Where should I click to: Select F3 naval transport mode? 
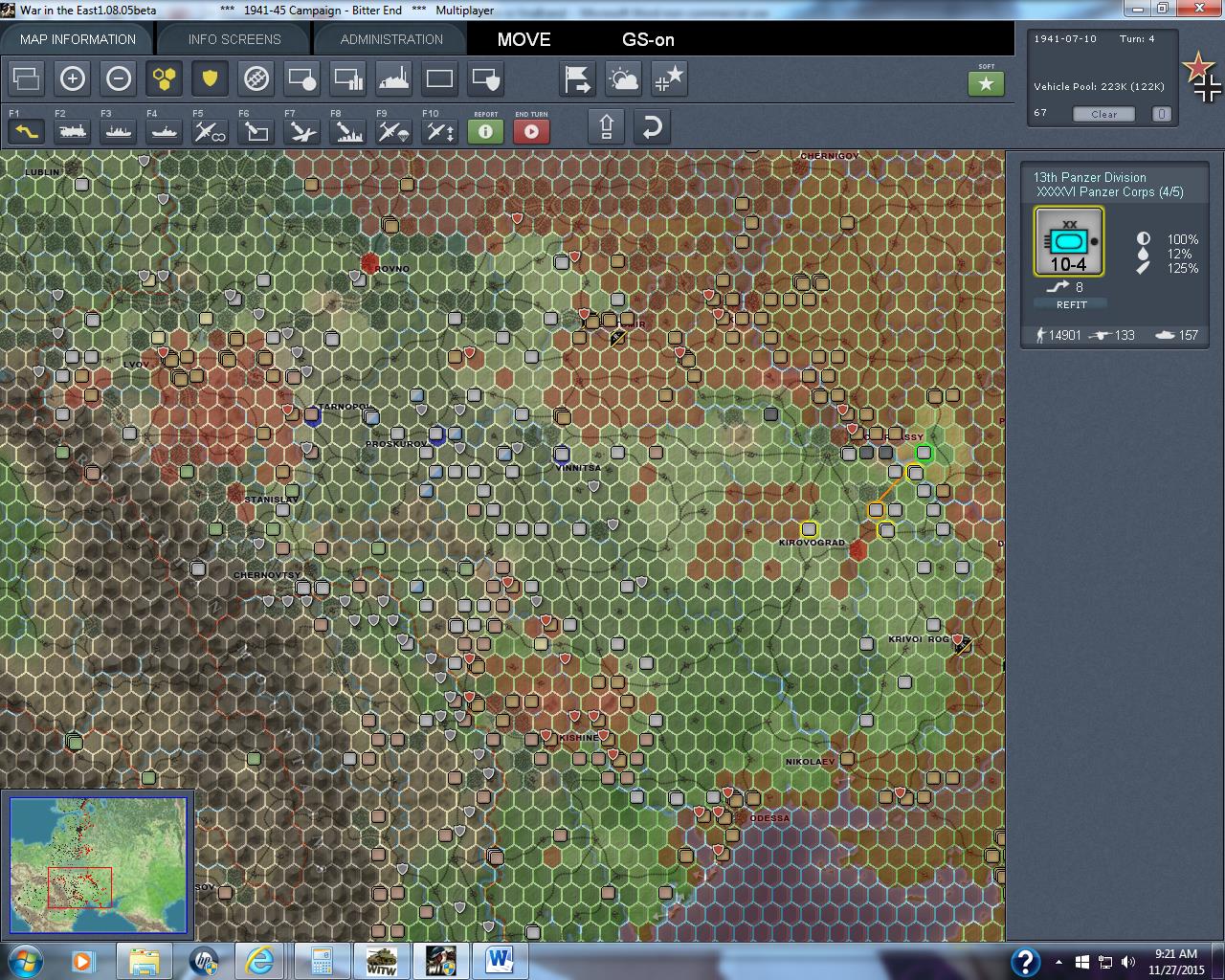click(119, 131)
